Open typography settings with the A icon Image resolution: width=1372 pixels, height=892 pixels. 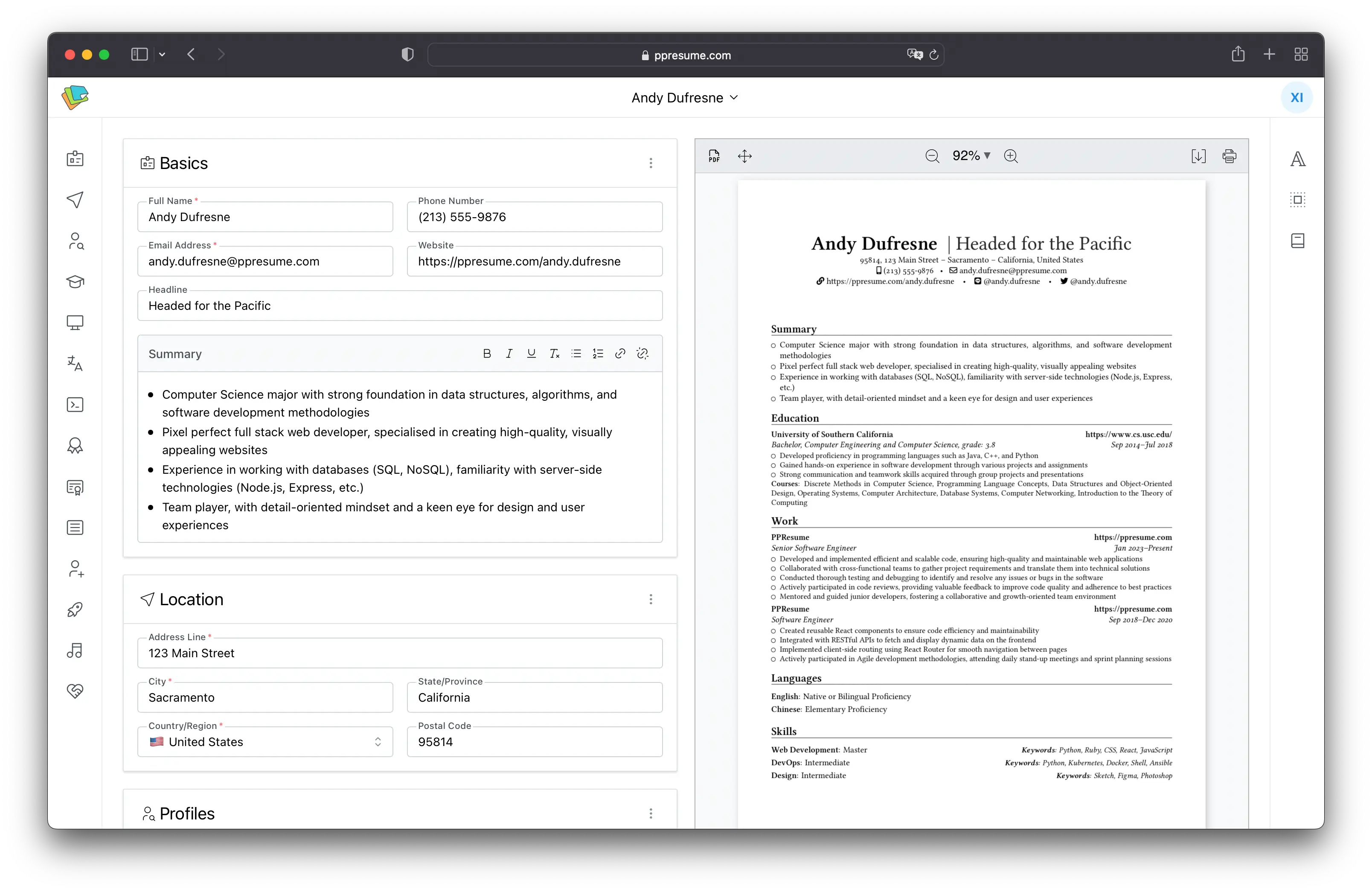pos(1298,159)
